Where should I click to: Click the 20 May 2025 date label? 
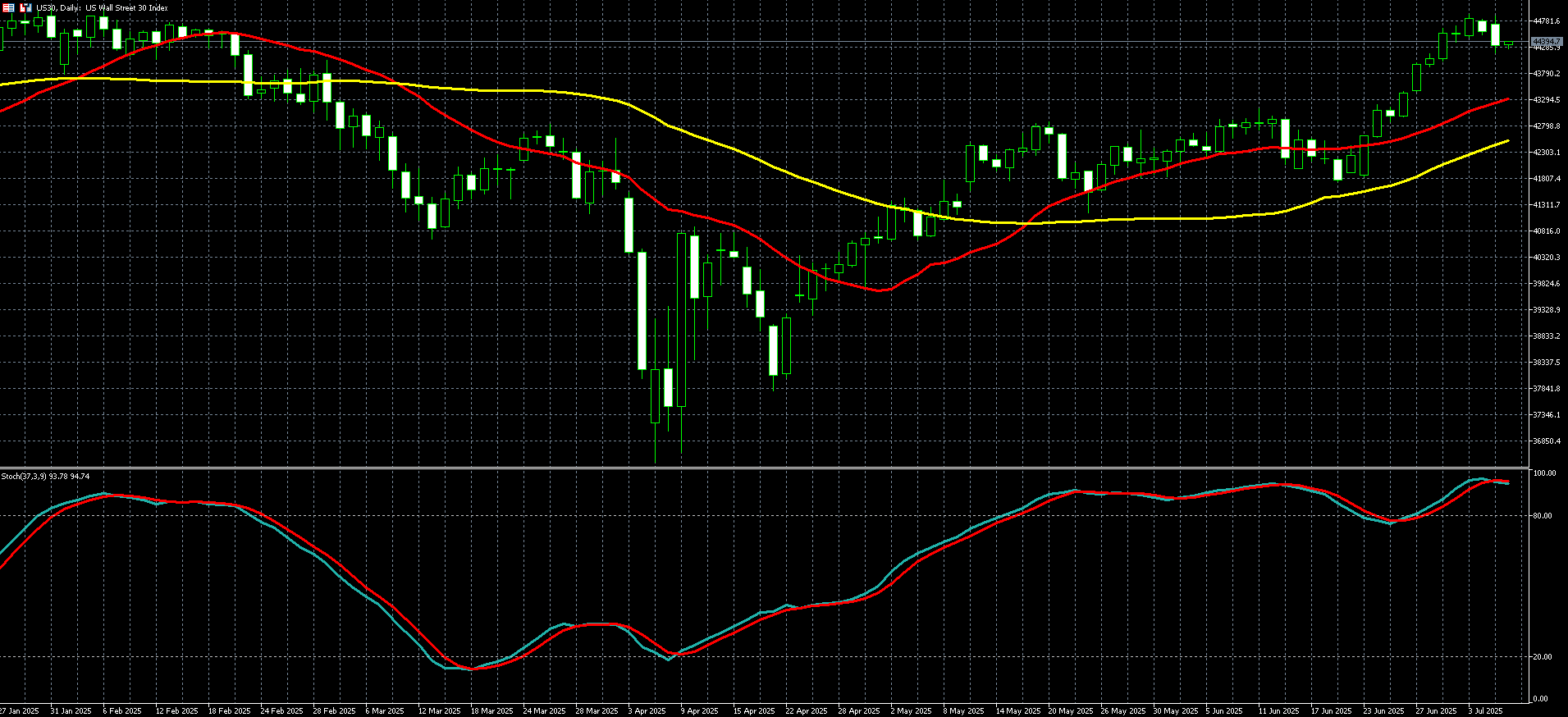[1070, 710]
